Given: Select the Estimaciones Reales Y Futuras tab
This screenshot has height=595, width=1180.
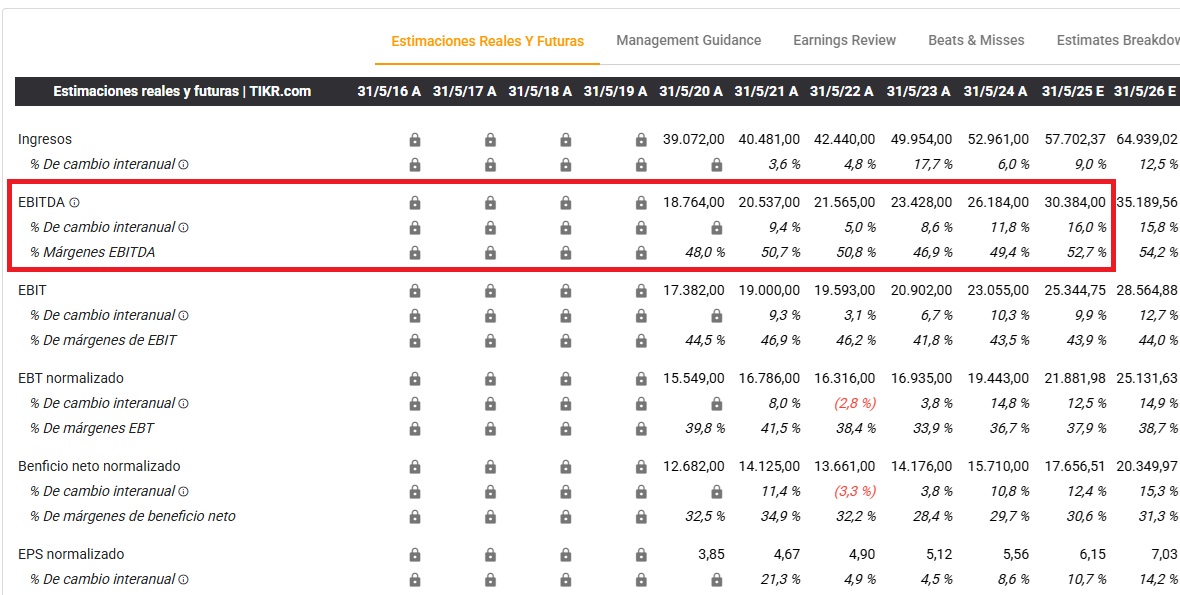Looking at the screenshot, I should point(487,41).
